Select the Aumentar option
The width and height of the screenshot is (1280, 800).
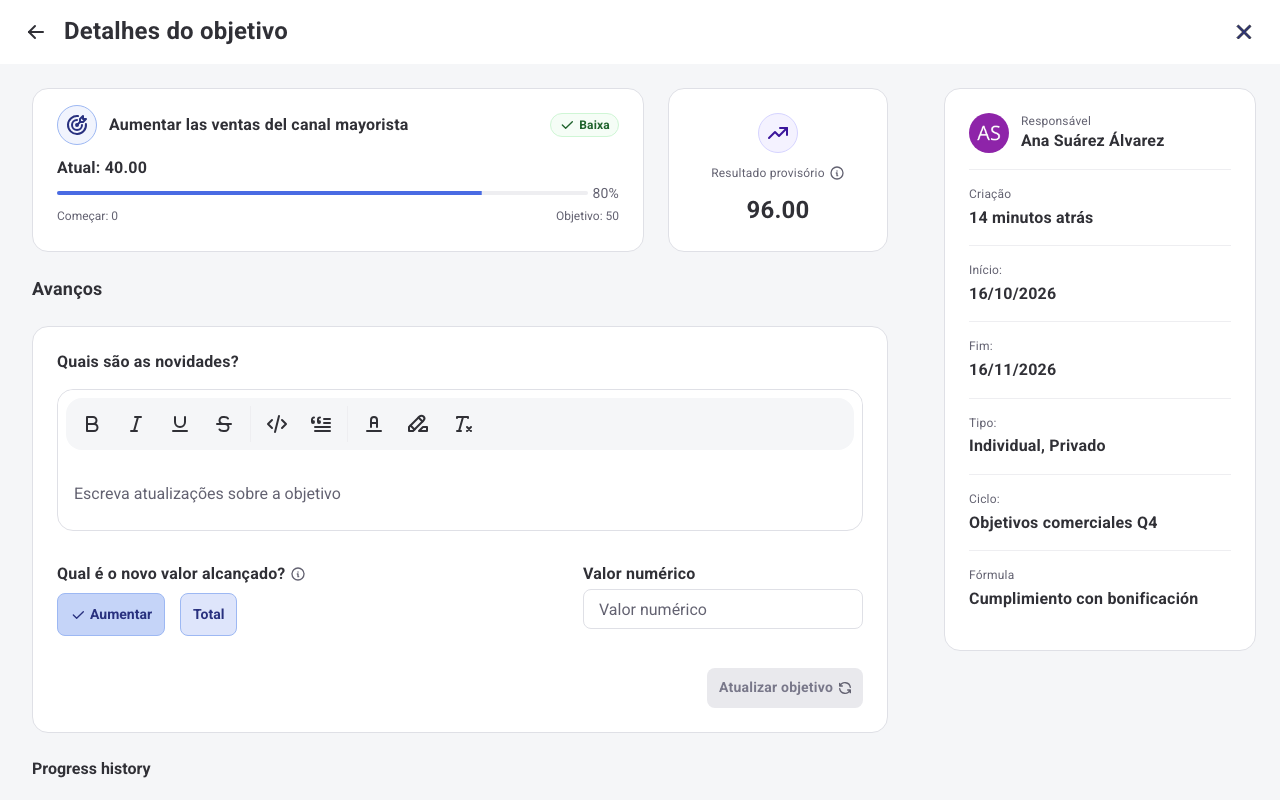pos(111,614)
